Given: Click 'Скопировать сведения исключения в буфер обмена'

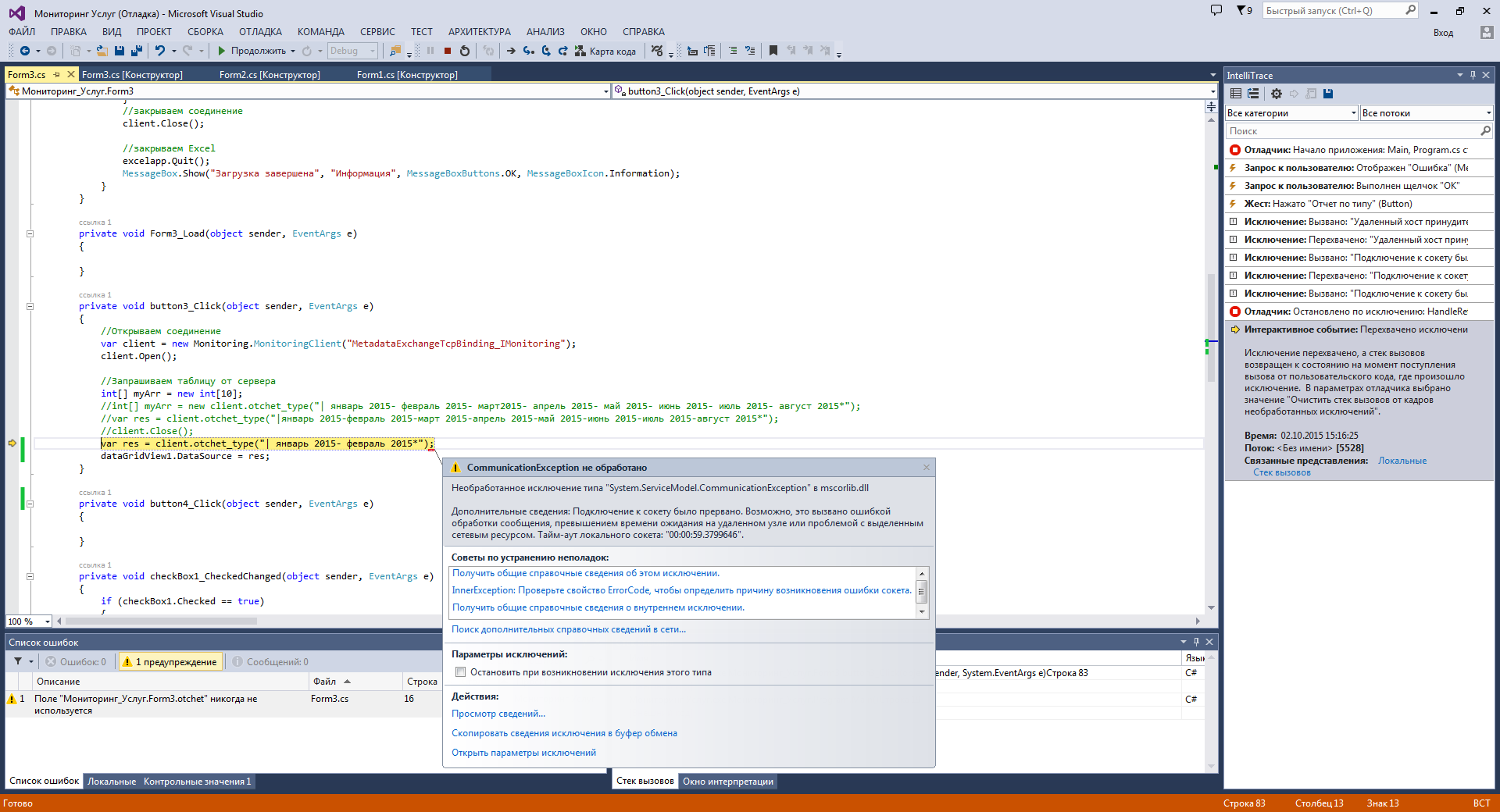Looking at the screenshot, I should [x=564, y=733].
